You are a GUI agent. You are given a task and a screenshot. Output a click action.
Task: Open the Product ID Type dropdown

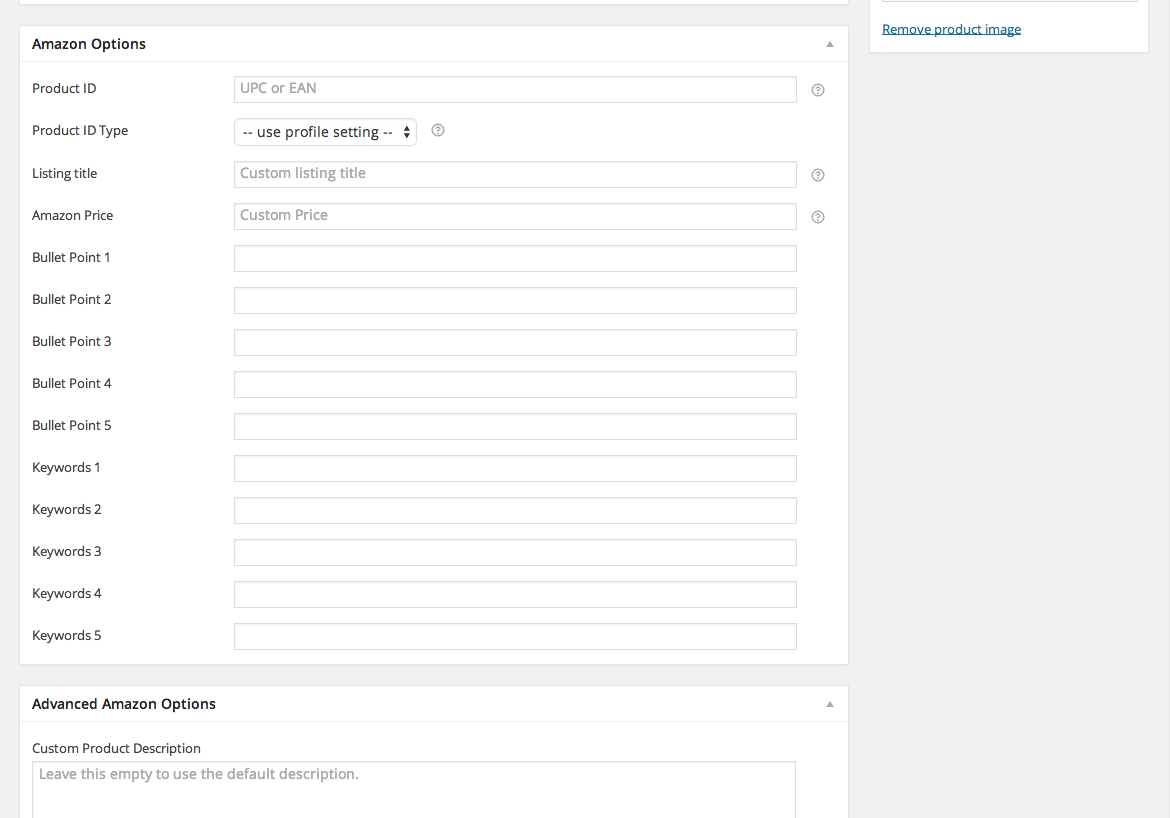325,132
